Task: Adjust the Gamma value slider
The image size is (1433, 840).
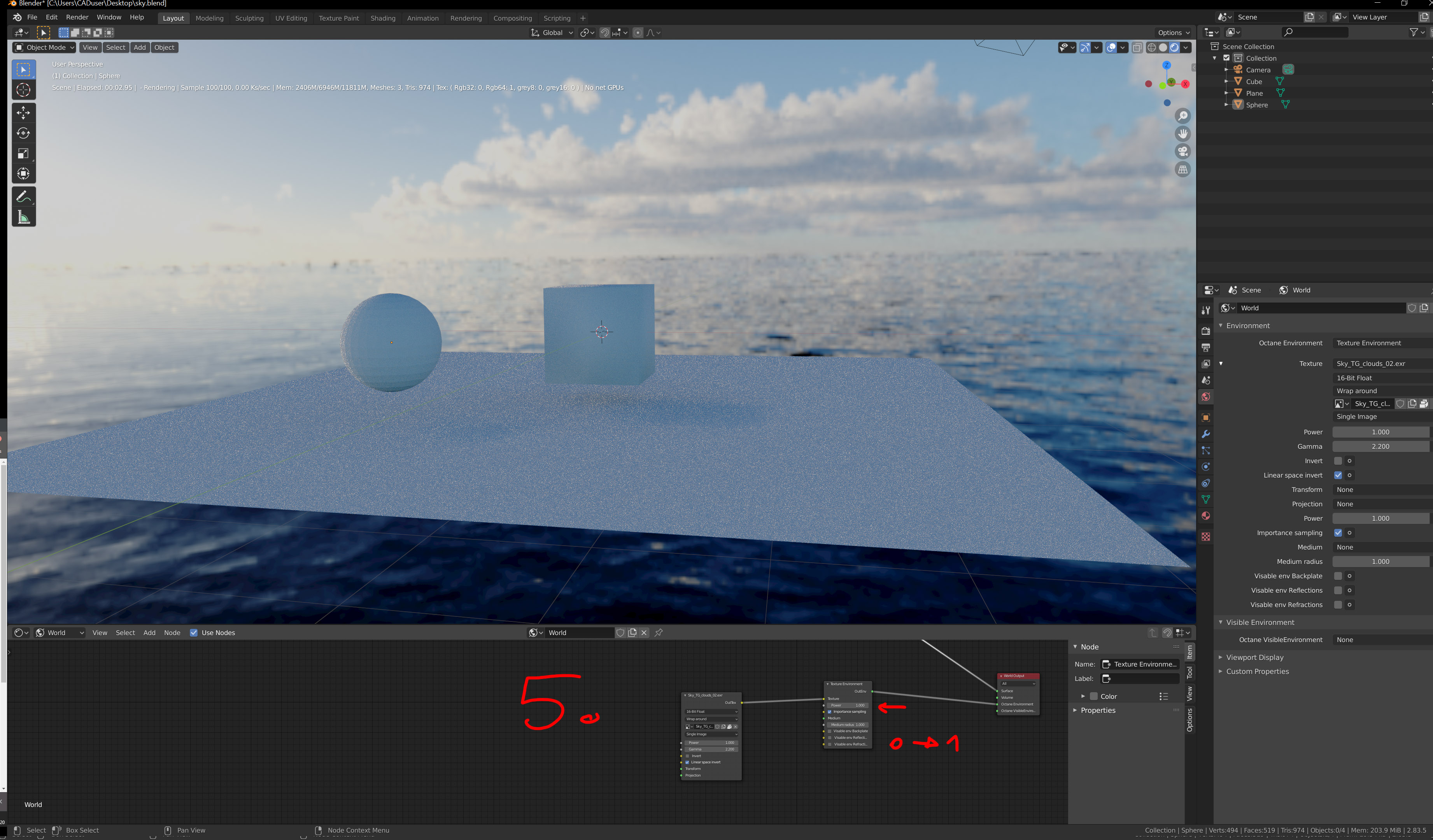Action: click(1380, 447)
